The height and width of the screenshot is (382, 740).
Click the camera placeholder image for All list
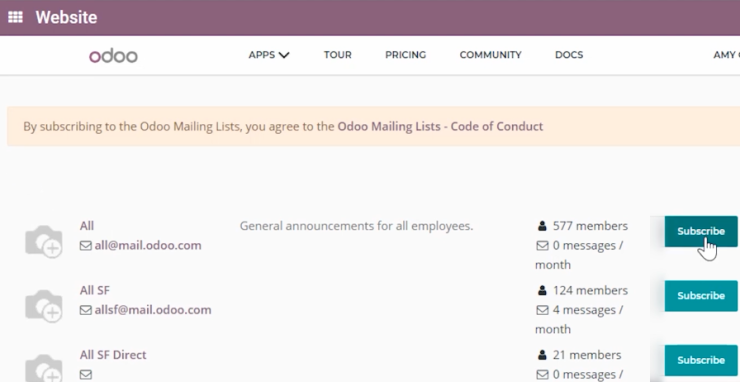point(43,241)
